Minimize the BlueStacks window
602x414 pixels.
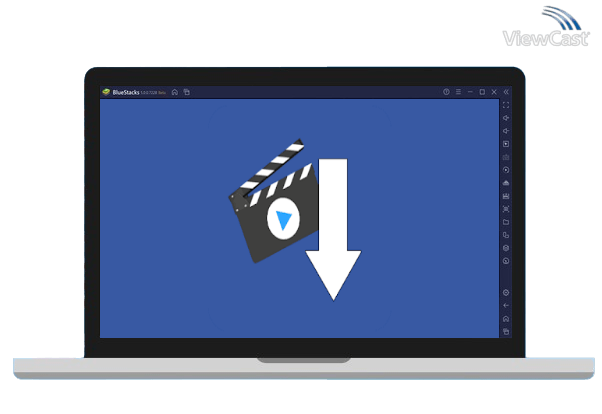pos(470,92)
